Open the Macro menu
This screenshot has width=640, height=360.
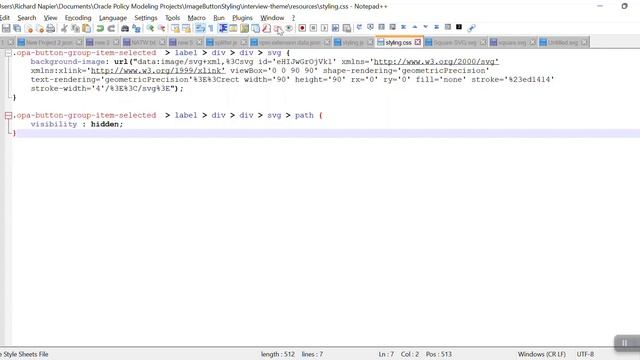(x=196, y=18)
